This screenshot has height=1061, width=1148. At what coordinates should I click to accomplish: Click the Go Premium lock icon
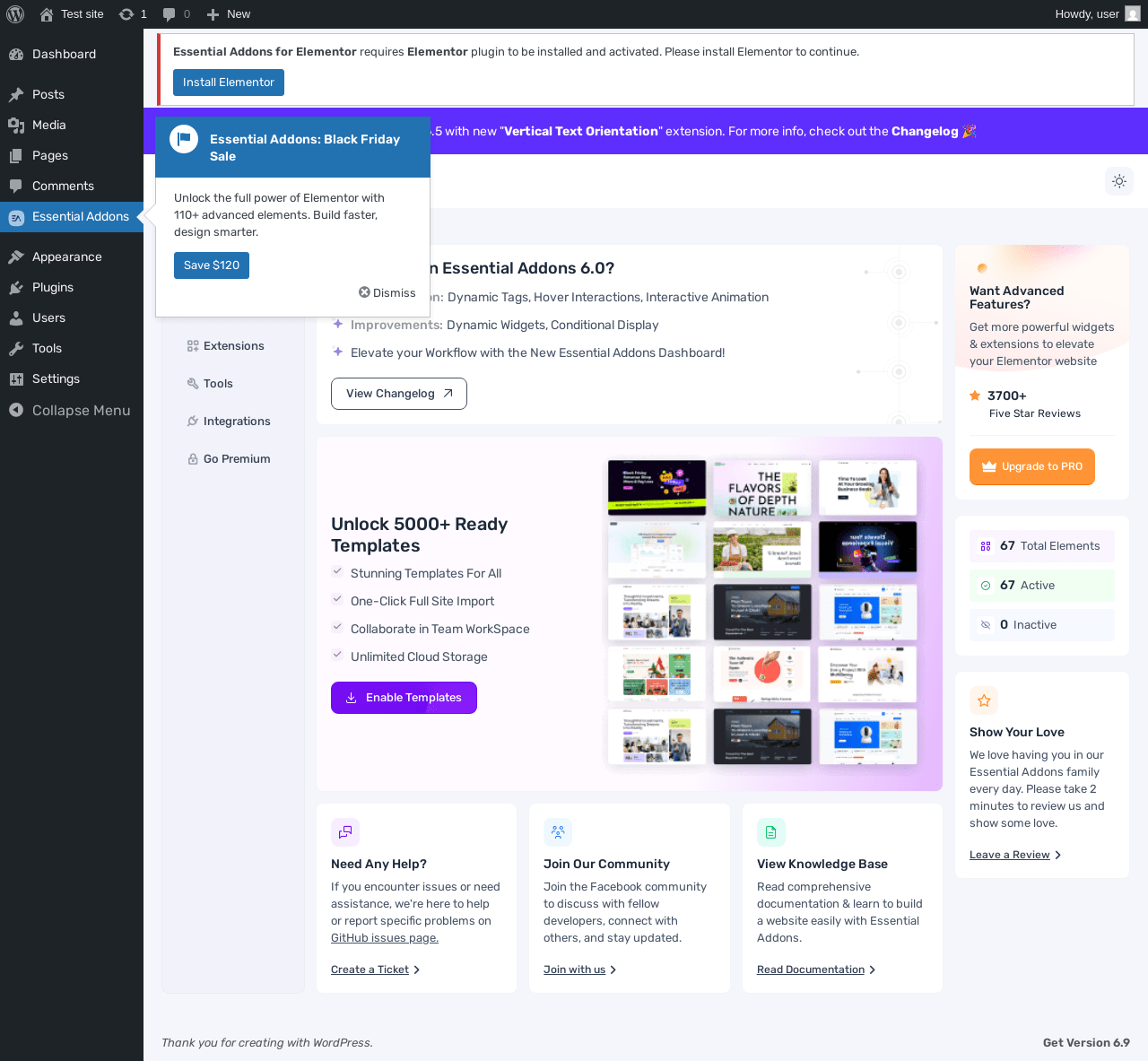[x=193, y=459]
